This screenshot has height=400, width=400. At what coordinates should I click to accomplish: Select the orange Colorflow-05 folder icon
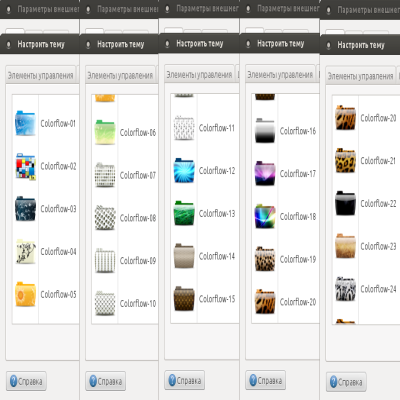25,294
